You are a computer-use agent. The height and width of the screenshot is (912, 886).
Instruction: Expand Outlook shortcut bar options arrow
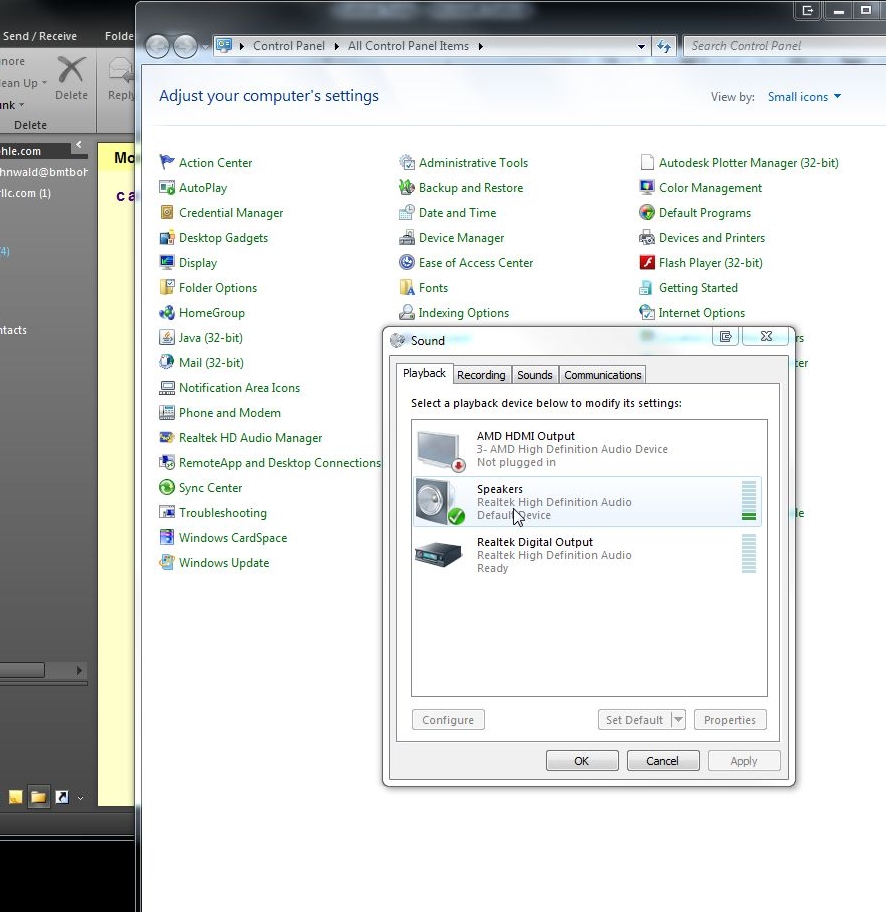tap(80, 798)
